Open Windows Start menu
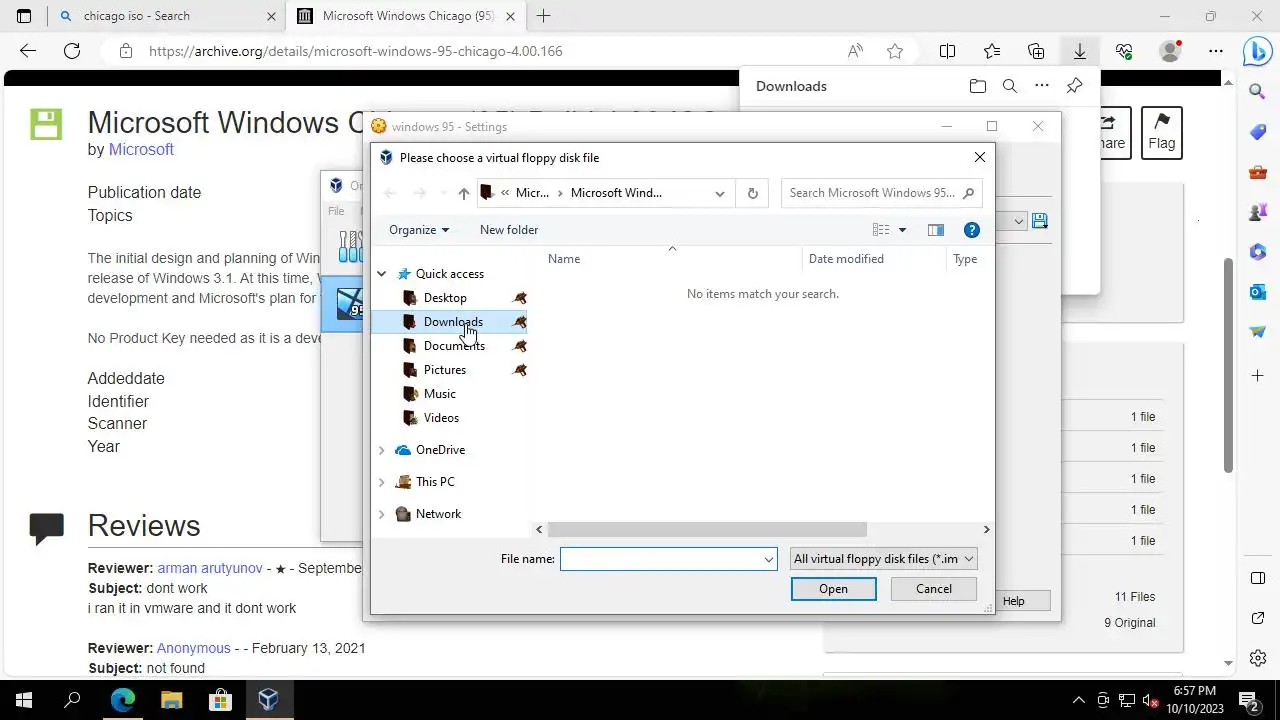This screenshot has height=720, width=1280. pos(24,700)
